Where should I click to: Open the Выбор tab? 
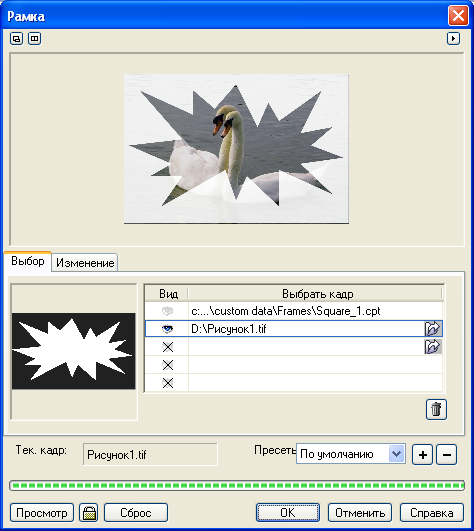pyautogui.click(x=28, y=261)
